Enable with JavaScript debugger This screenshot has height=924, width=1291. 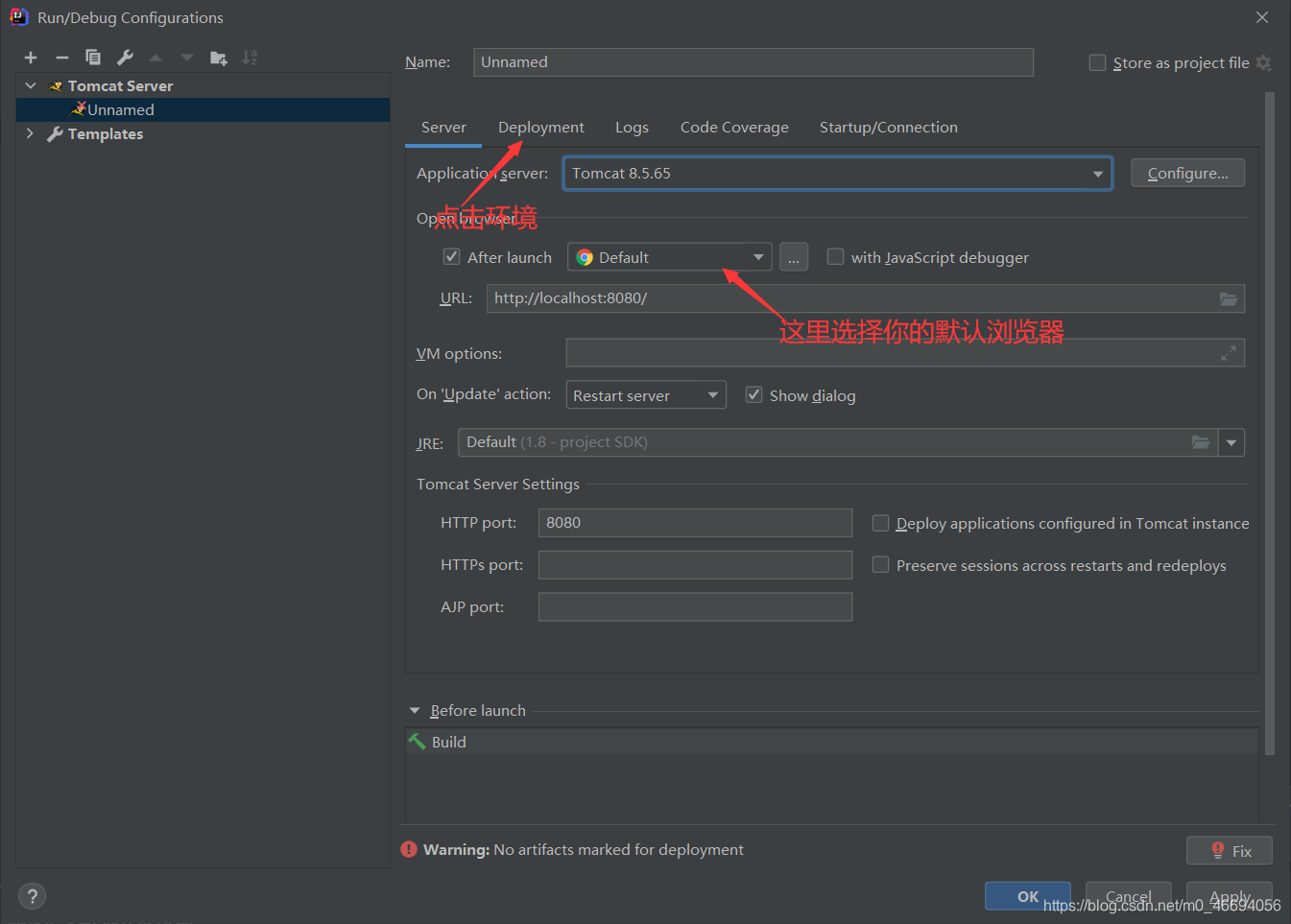pyautogui.click(x=835, y=256)
